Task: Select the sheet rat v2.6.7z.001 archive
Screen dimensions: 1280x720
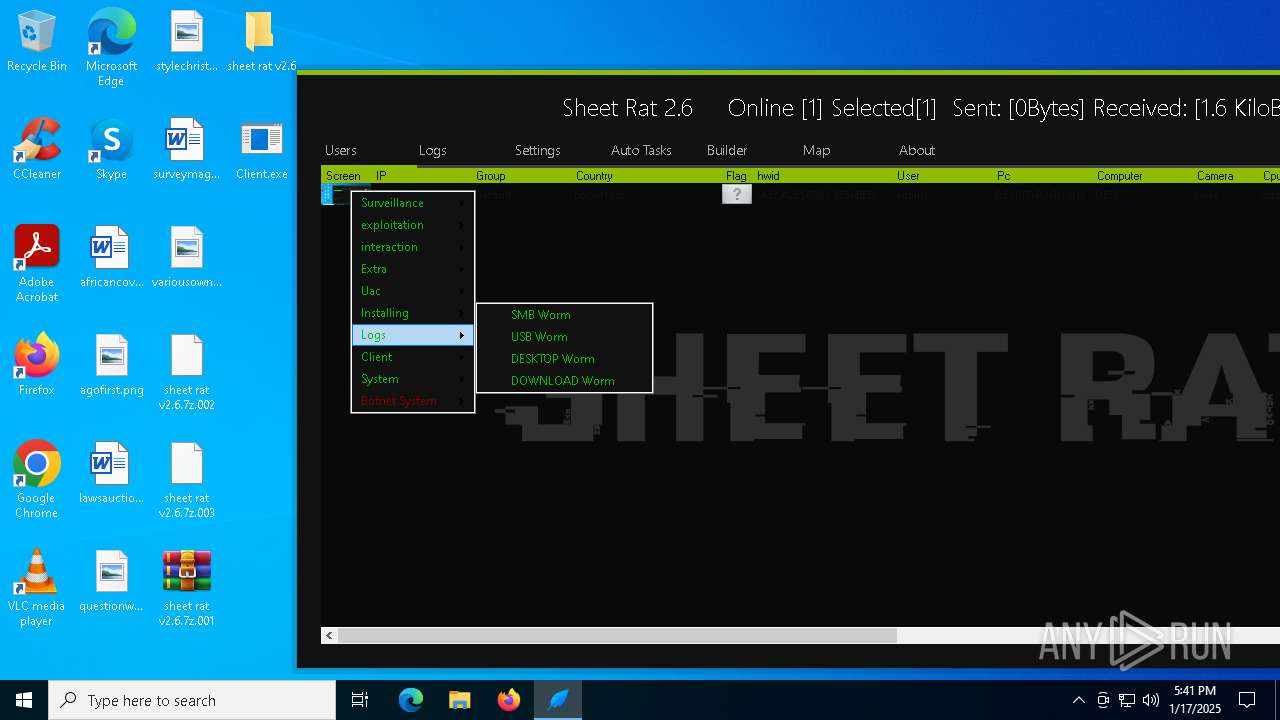Action: tap(187, 589)
